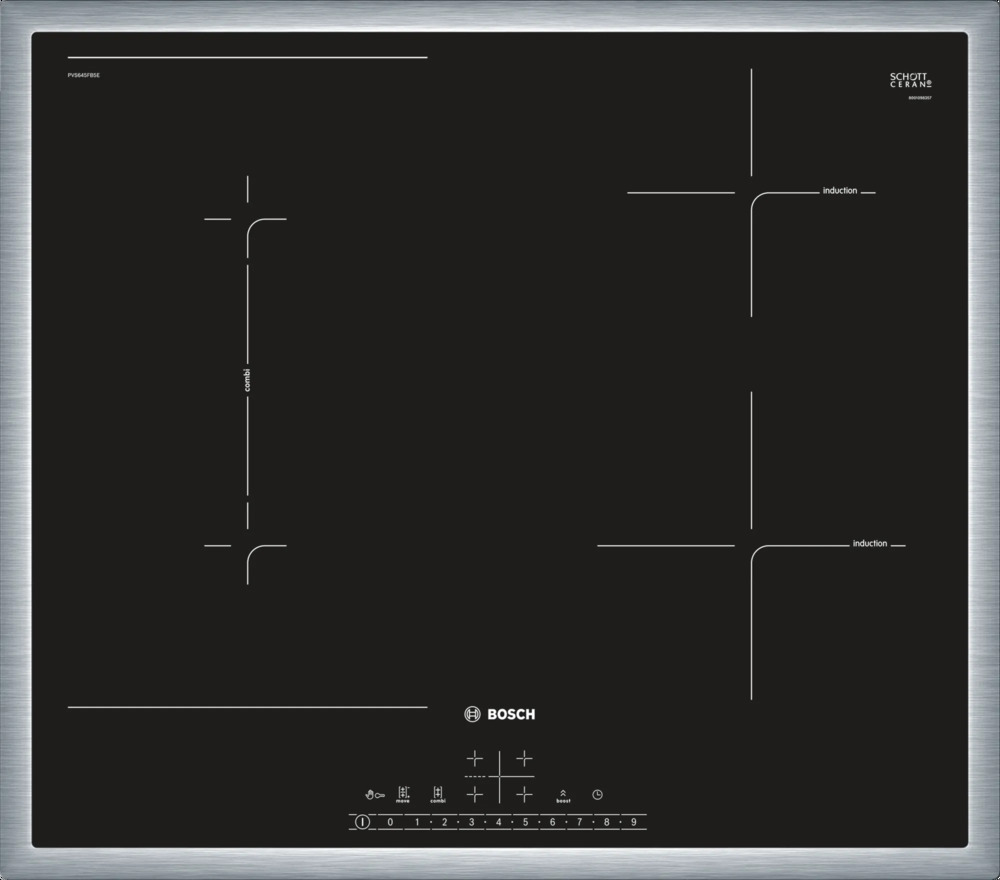The height and width of the screenshot is (880, 1000).
Task: Set power level 5 on the slider
Action: pyautogui.click(x=526, y=822)
